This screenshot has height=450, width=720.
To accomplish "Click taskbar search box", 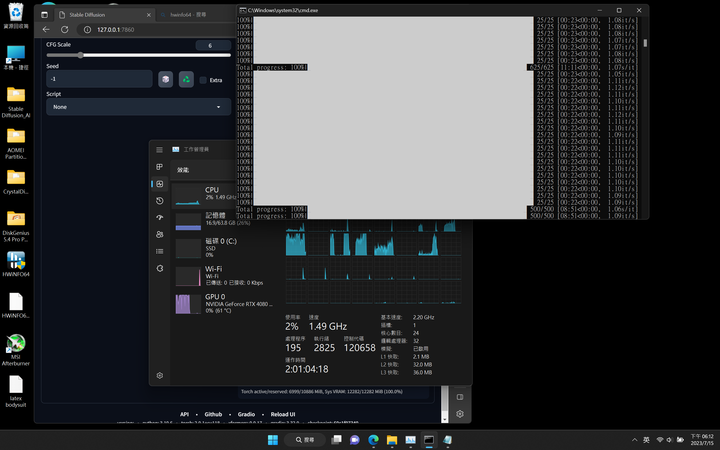I will point(305,440).
